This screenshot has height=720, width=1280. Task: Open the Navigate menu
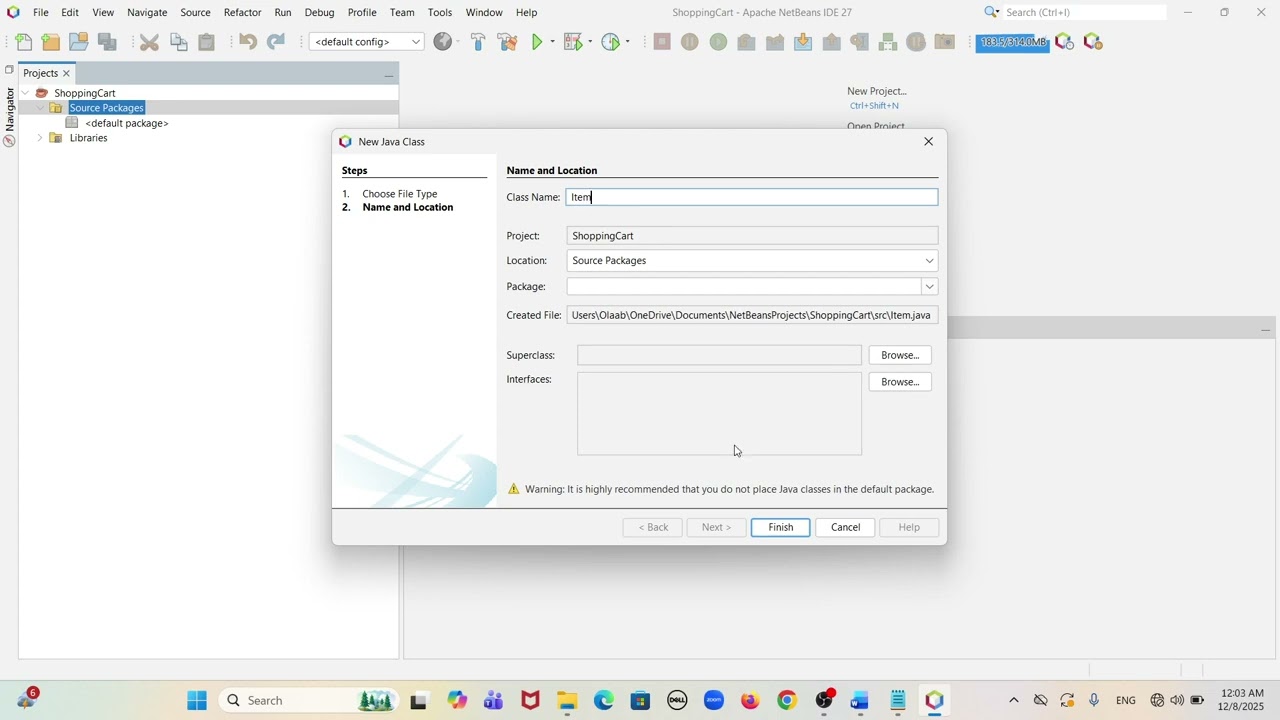147,12
